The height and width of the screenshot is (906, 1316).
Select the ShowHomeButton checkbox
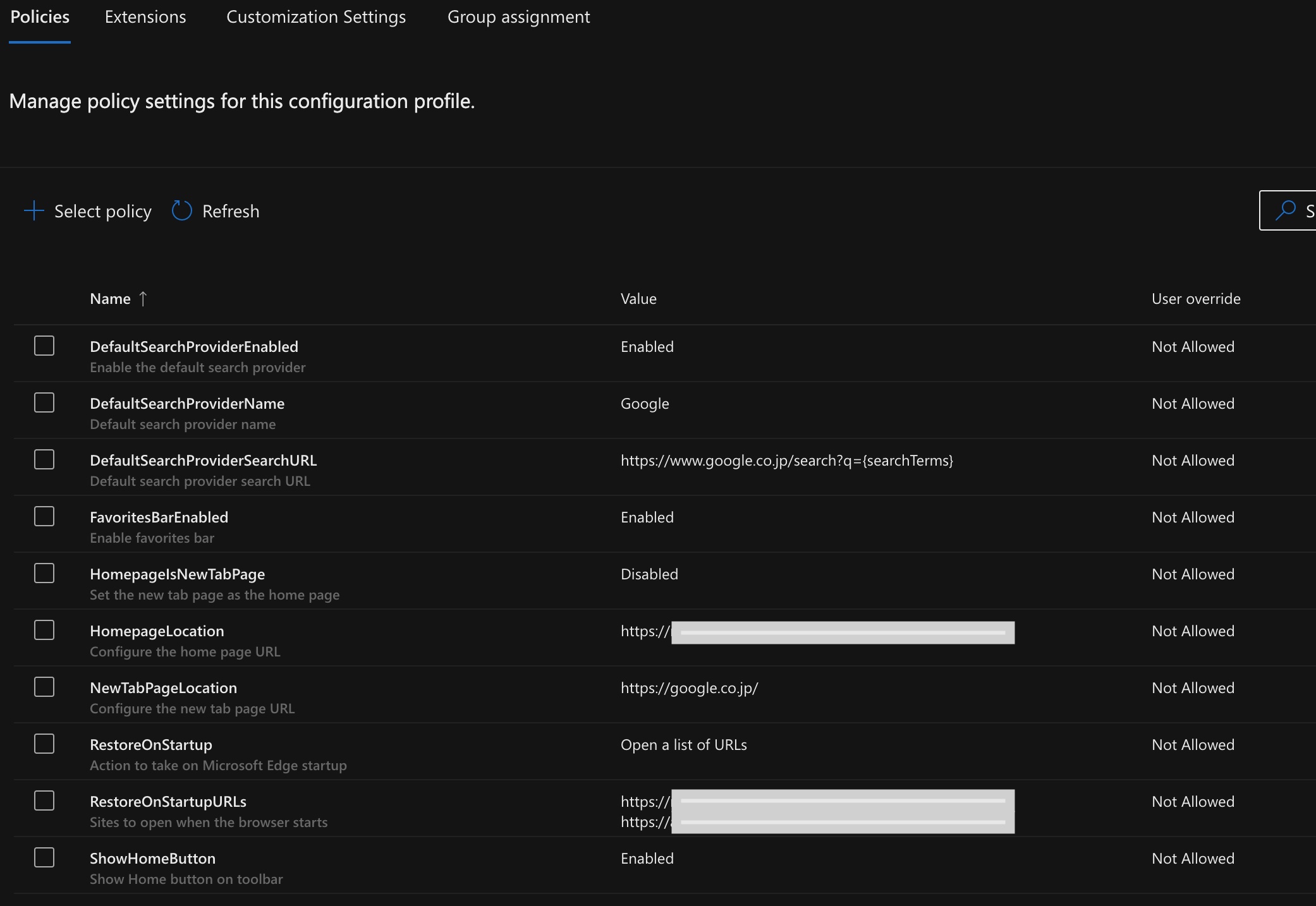pos(44,857)
